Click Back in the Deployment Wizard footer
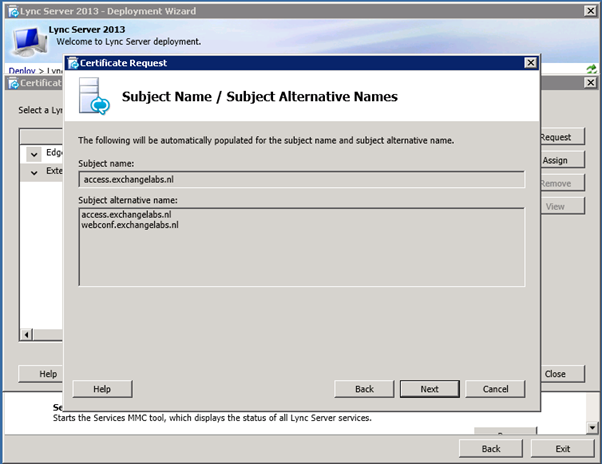The image size is (602, 464). [x=490, y=448]
